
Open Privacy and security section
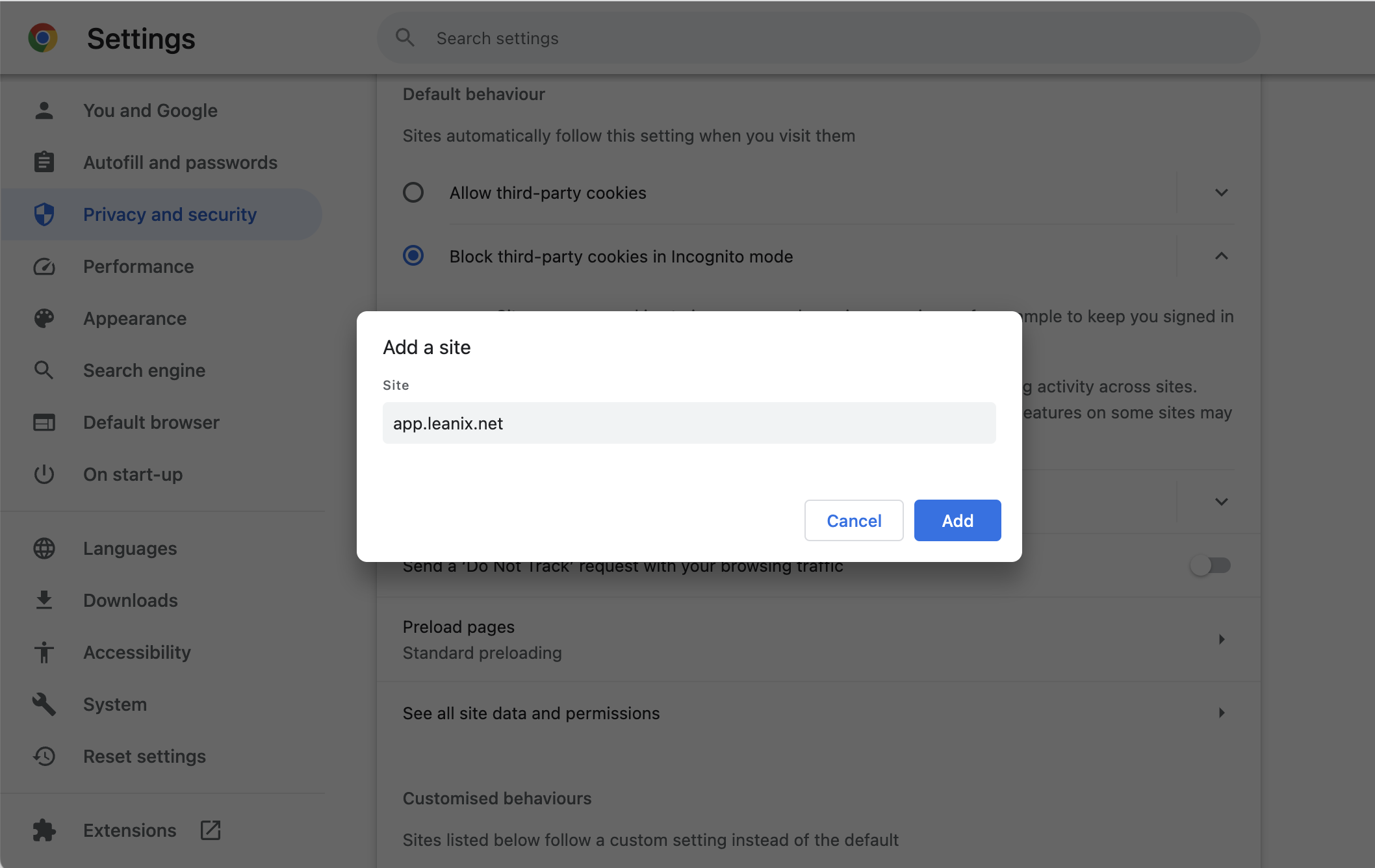click(x=170, y=214)
